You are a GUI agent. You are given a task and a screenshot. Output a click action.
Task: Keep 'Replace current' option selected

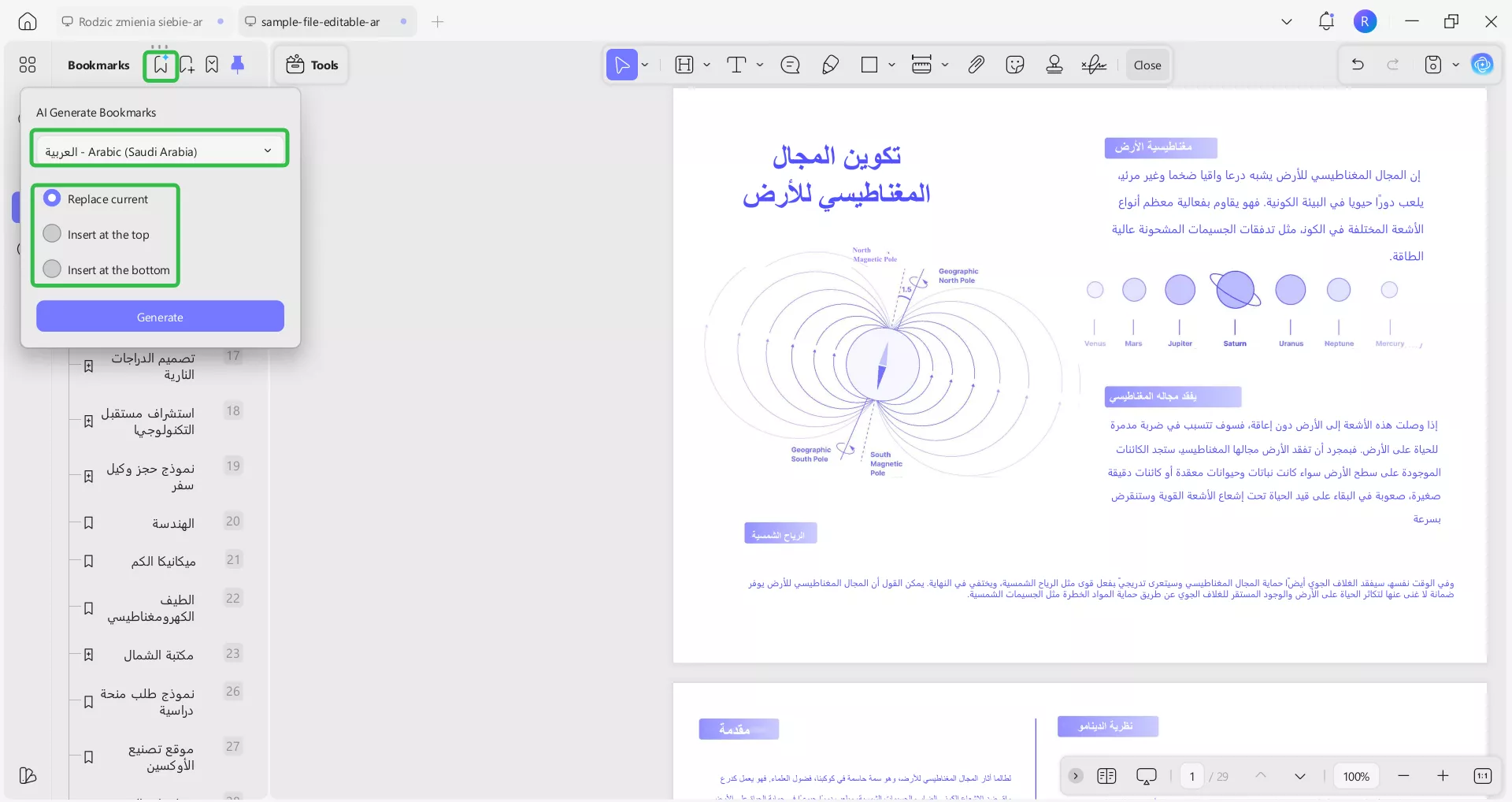tap(53, 199)
